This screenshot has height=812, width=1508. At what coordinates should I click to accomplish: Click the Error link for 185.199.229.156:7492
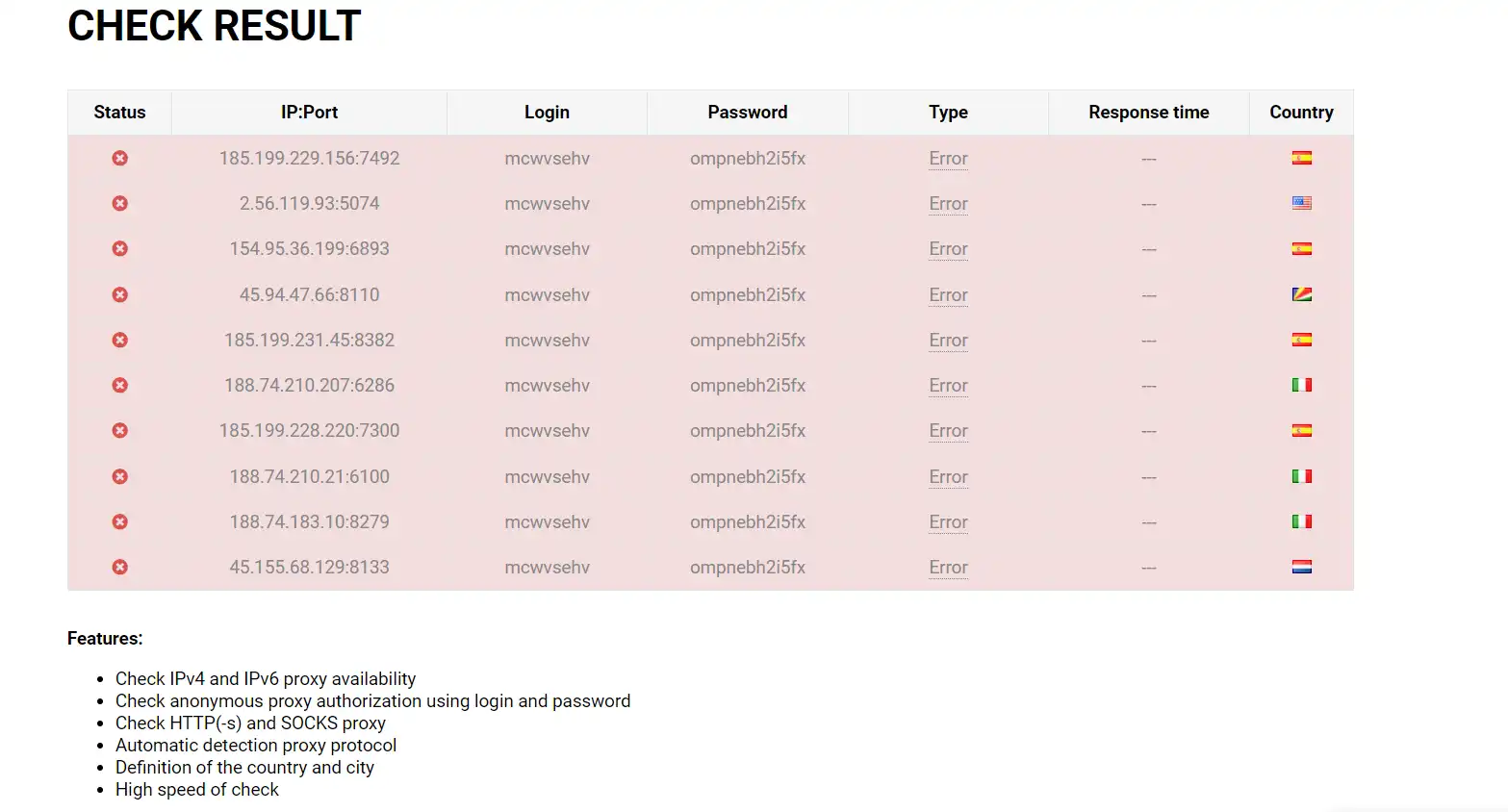coord(948,159)
